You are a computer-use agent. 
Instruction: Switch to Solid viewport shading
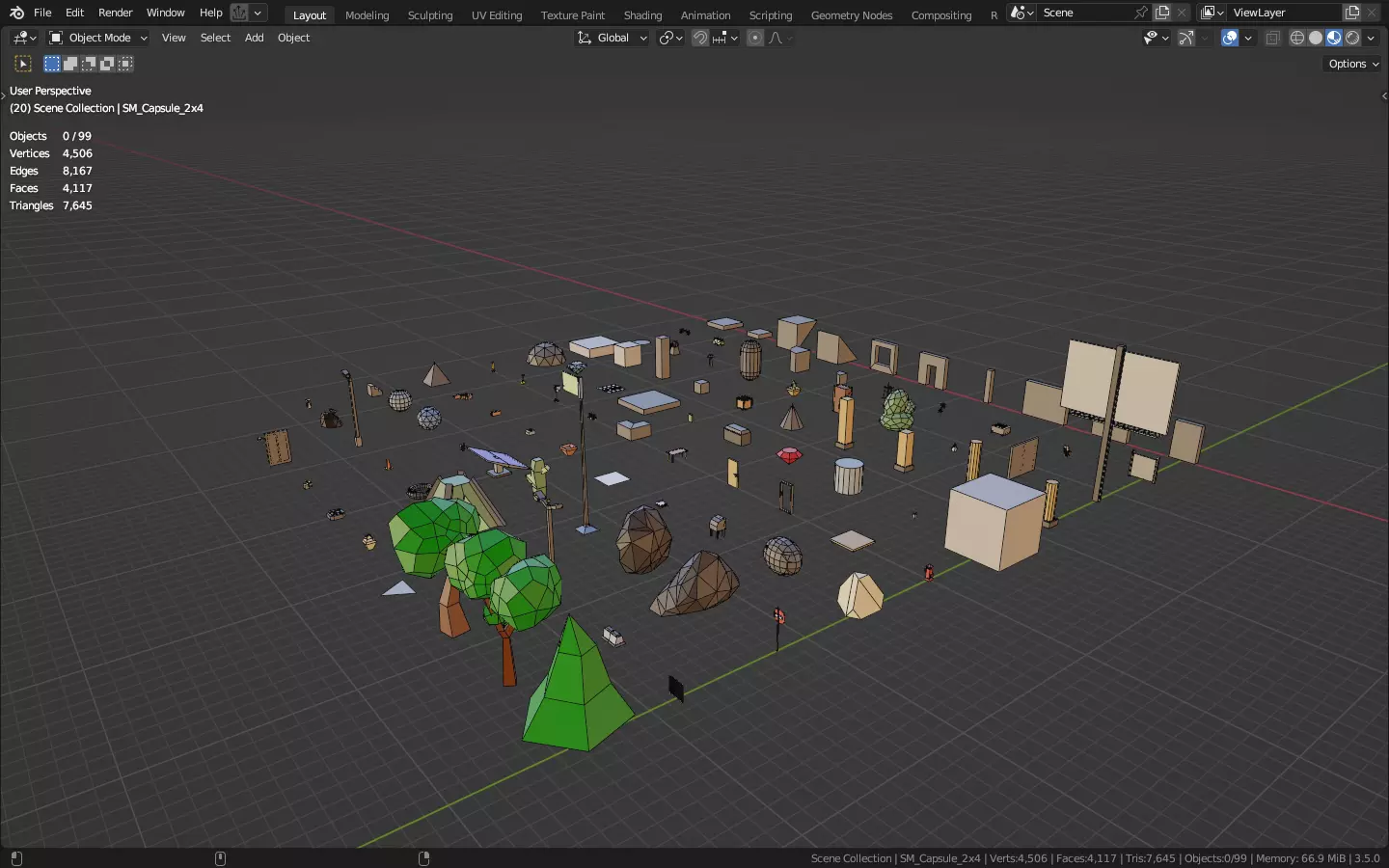click(x=1316, y=38)
